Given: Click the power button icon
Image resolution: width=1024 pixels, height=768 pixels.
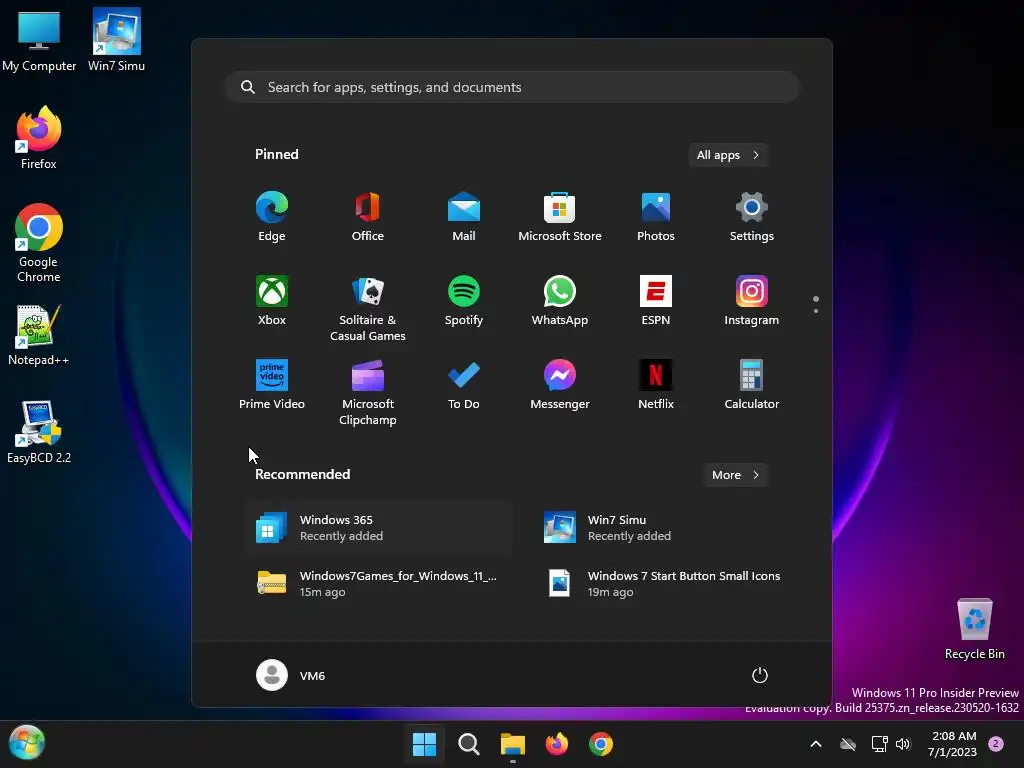Looking at the screenshot, I should [x=760, y=675].
